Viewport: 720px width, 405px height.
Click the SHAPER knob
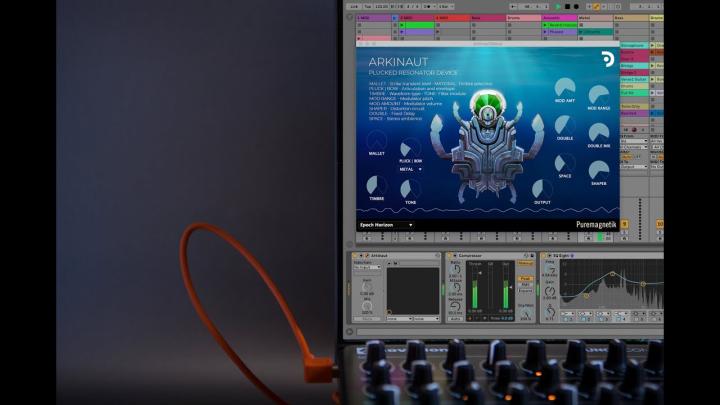[x=599, y=170]
